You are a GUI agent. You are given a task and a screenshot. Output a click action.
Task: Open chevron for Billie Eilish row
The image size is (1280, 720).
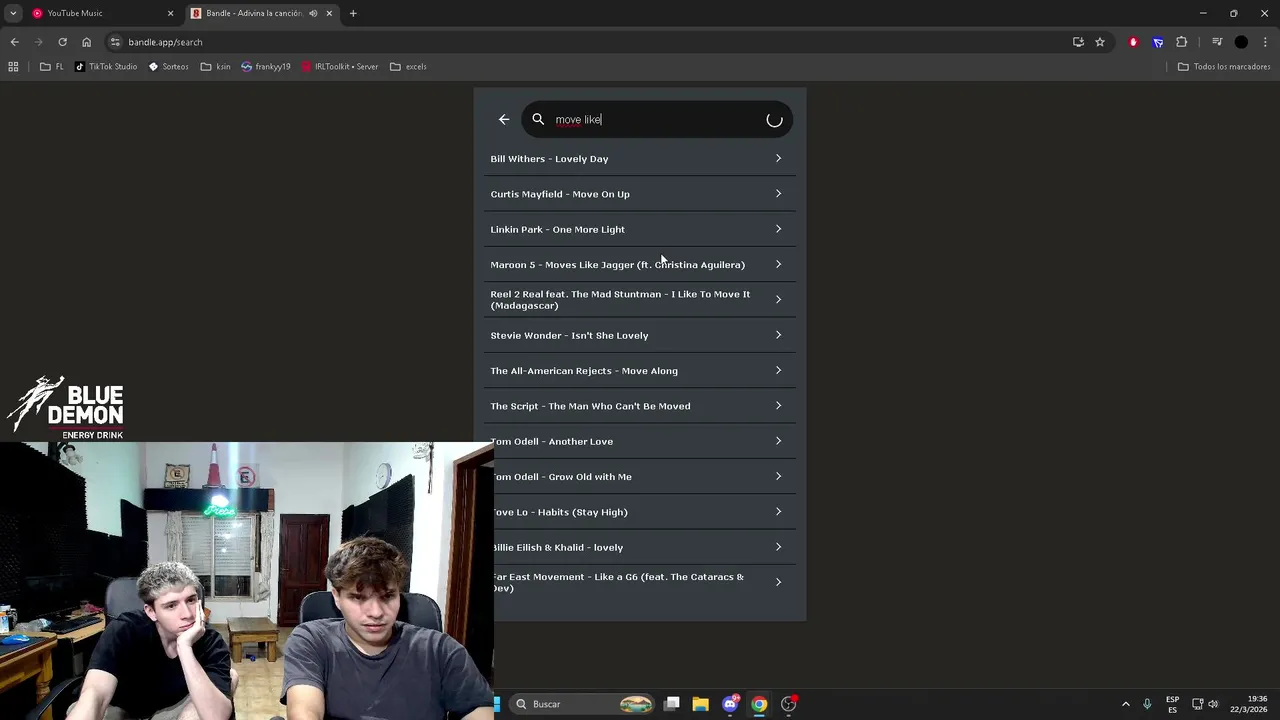[778, 547]
